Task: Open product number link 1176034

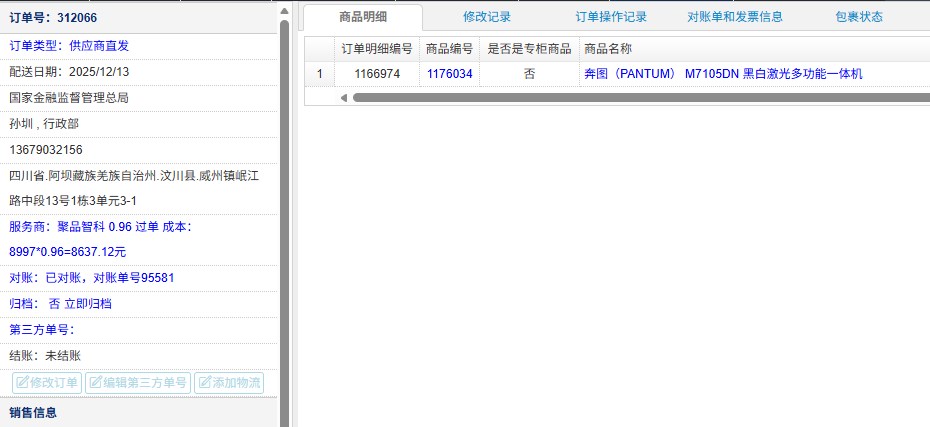Action: tap(449, 74)
